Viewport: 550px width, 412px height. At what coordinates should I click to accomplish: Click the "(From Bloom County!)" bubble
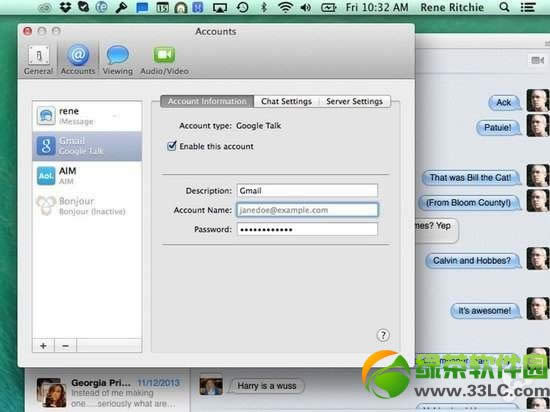pyautogui.click(x=469, y=203)
